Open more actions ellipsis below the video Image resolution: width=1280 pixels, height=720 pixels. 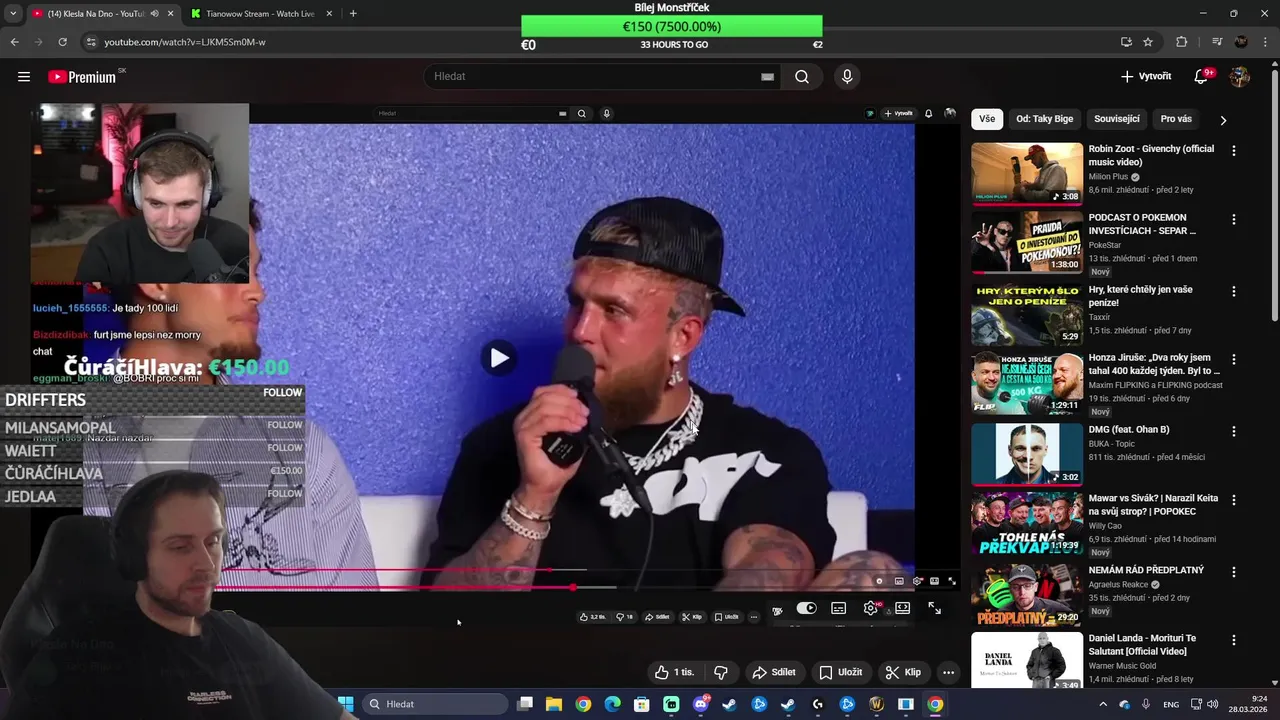coord(949,672)
